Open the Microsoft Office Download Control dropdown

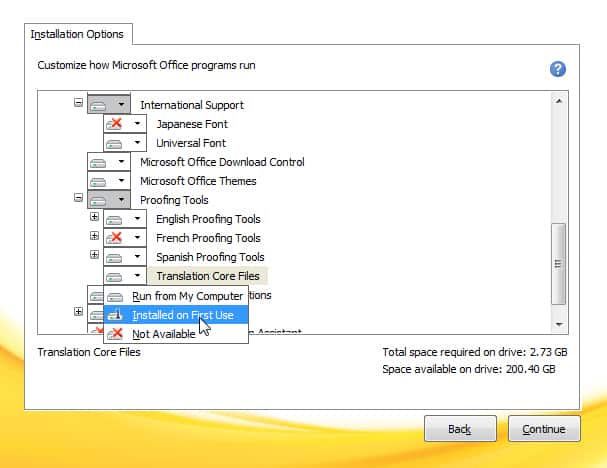[109, 162]
